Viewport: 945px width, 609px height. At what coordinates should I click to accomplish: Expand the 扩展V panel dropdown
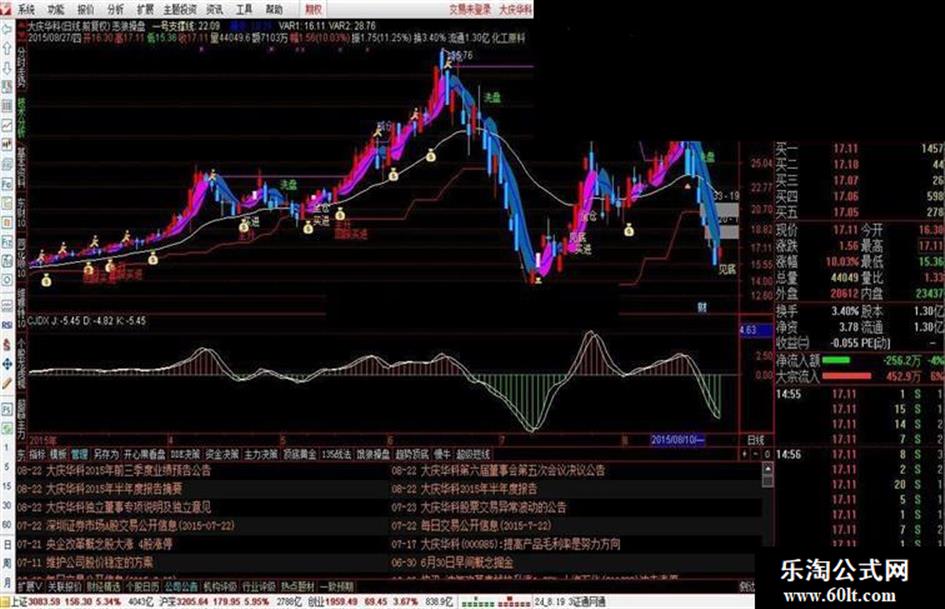tap(30, 586)
